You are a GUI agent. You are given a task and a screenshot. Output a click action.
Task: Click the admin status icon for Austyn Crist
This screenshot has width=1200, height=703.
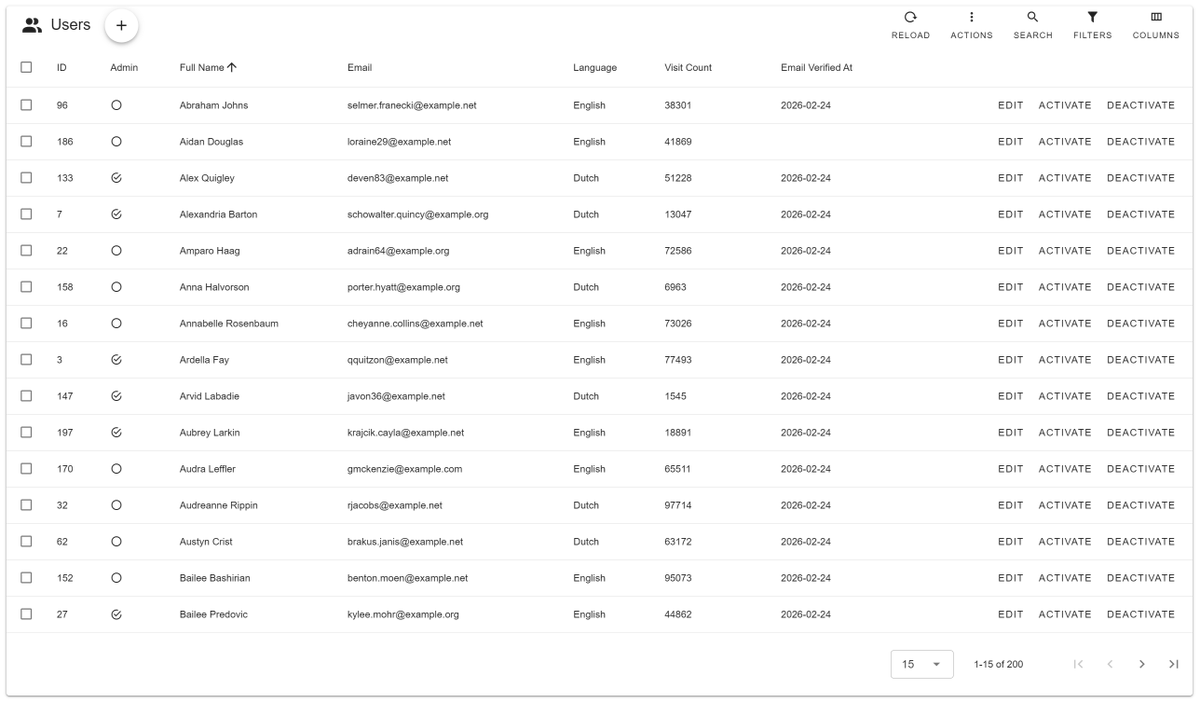[x=116, y=541]
